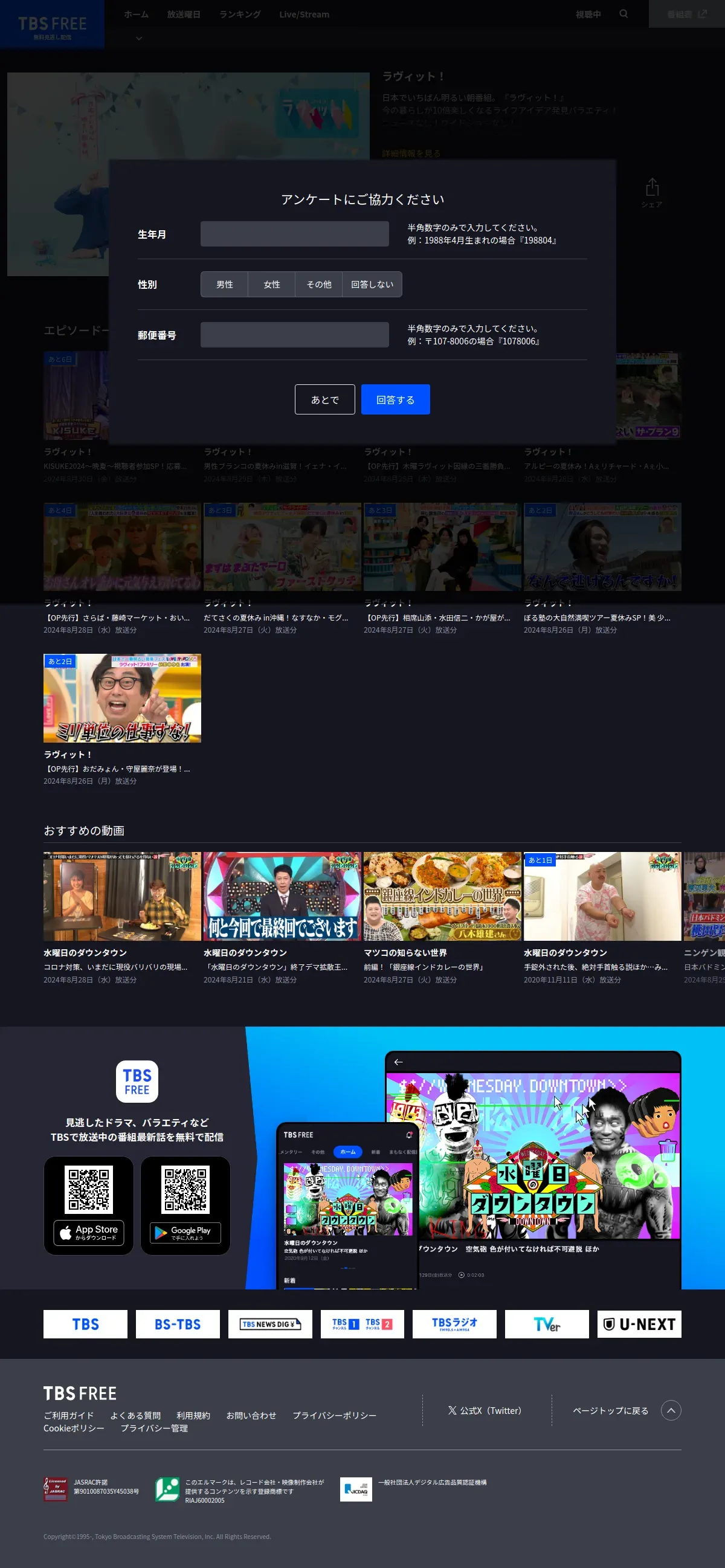Select 回答しない gender option
The width and height of the screenshot is (725, 1568).
point(372,284)
